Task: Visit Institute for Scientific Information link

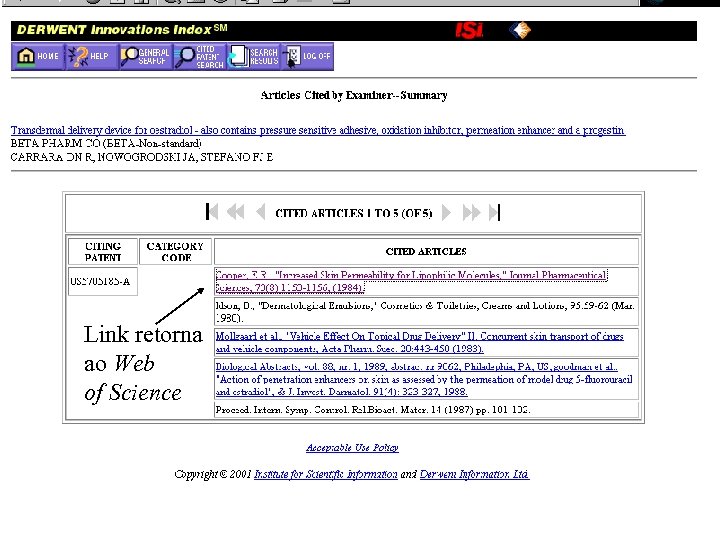Action: [326, 474]
